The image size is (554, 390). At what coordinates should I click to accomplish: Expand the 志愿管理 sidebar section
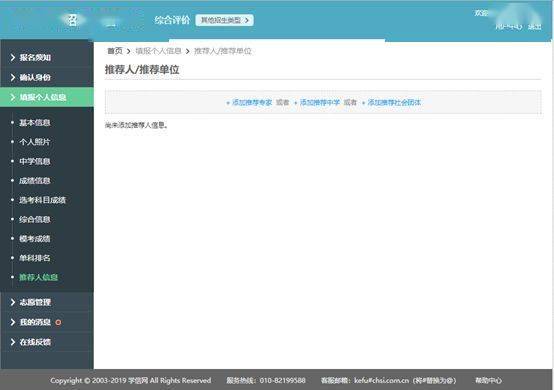click(47, 302)
